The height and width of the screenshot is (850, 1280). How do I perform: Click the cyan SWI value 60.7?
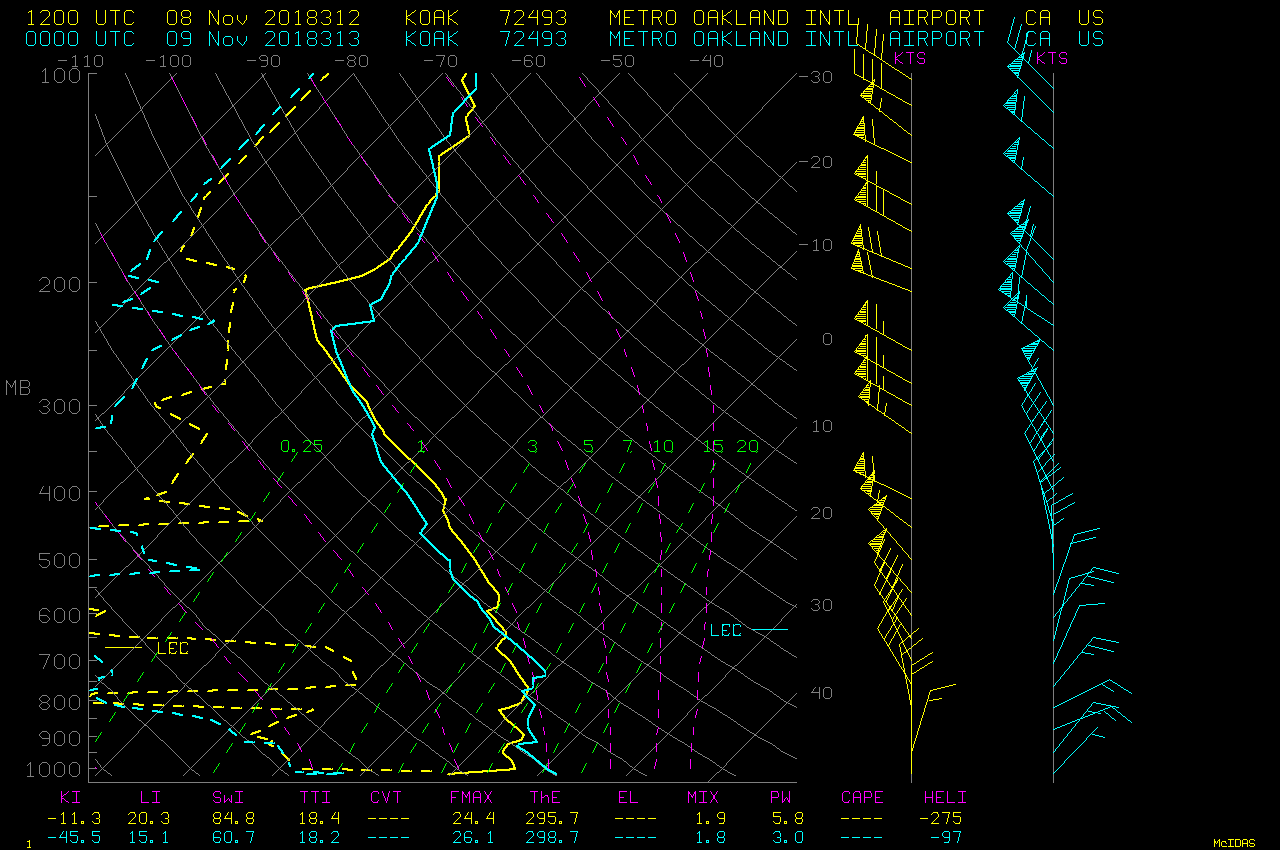pyautogui.click(x=233, y=837)
